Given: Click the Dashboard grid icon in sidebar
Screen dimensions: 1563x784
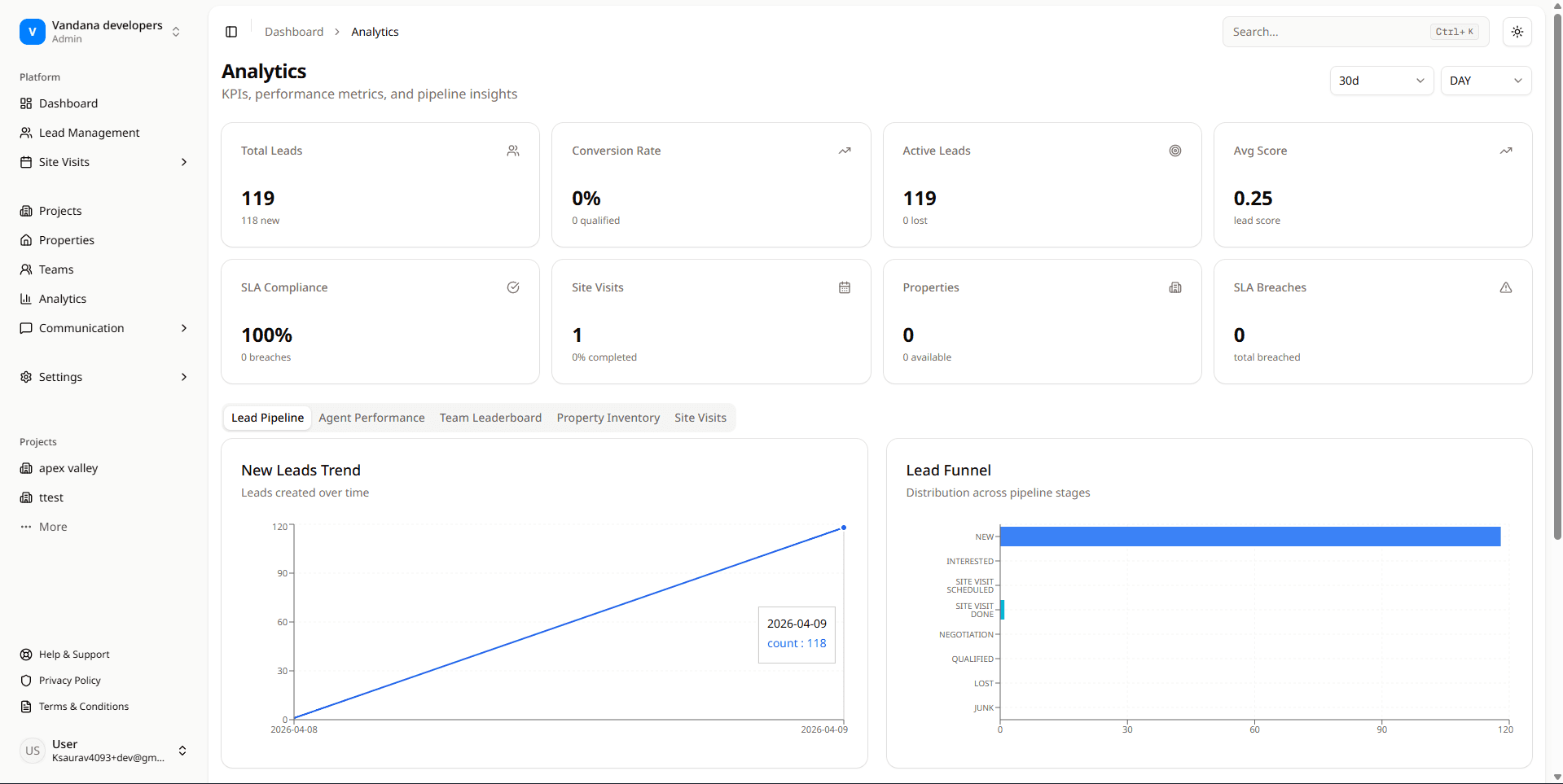Looking at the screenshot, I should [26, 103].
